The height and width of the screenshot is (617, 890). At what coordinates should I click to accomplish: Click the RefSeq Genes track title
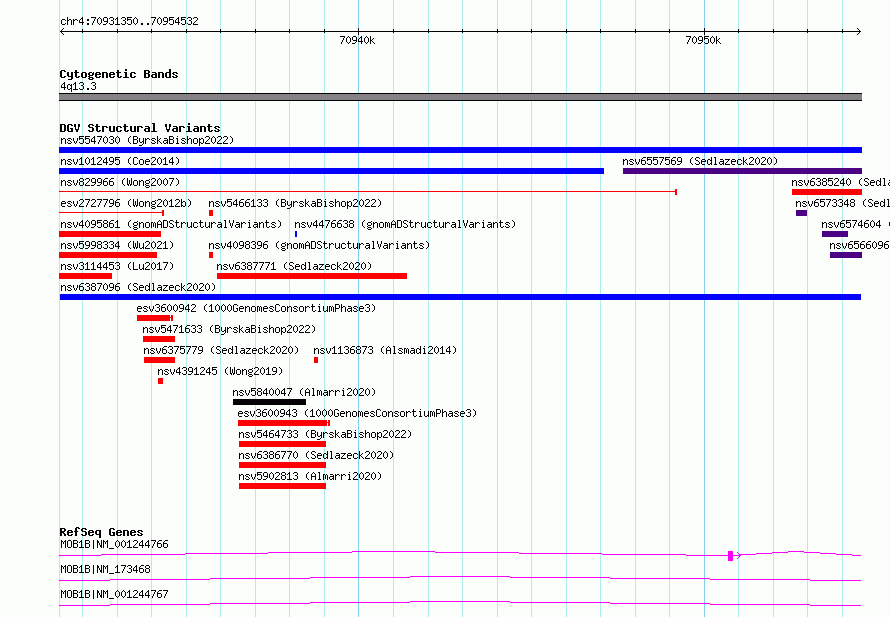(x=101, y=532)
